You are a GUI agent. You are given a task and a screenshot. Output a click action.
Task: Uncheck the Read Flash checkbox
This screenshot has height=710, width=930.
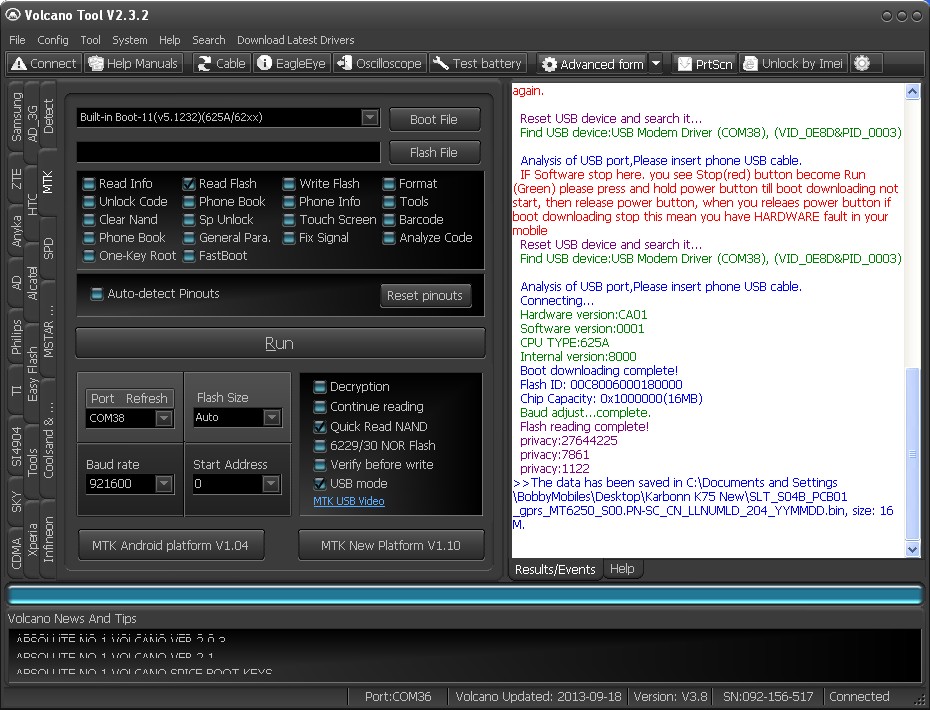tap(189, 183)
